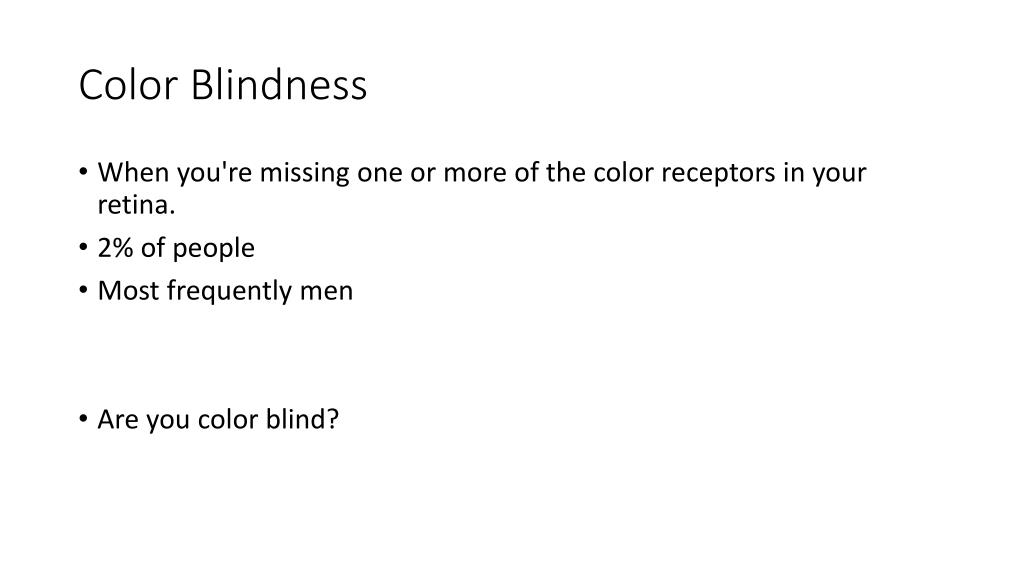Click the "2%" figure in the second bullet
1024x576 pixels.
tap(116, 248)
